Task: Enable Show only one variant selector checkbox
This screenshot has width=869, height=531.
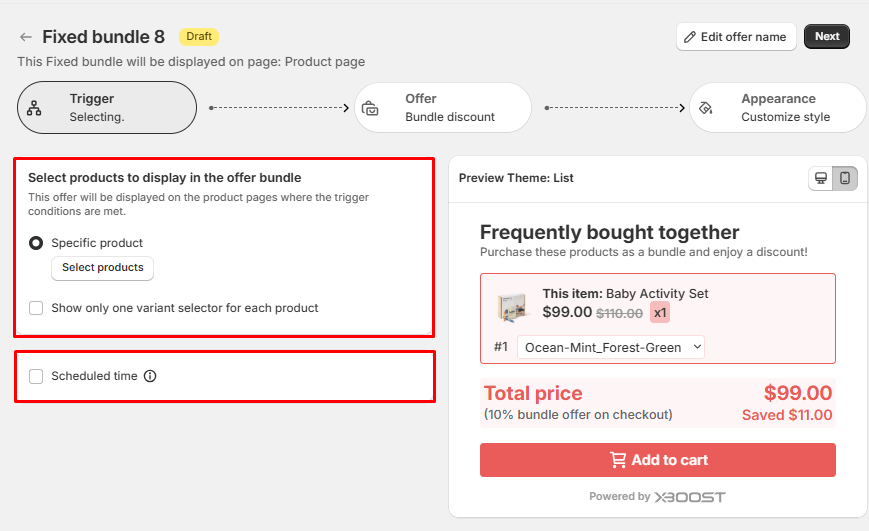Action: tap(36, 308)
